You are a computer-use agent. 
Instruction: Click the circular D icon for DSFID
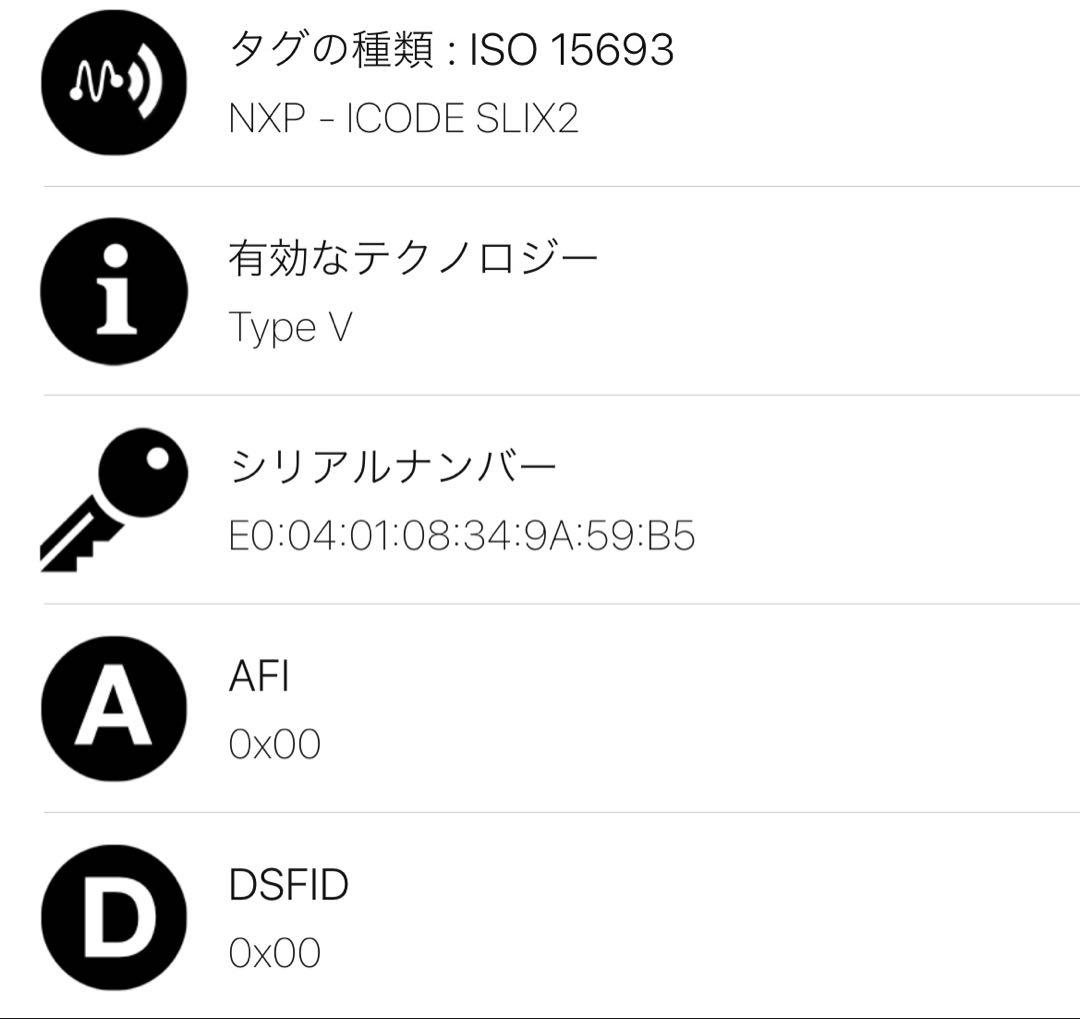tap(112, 916)
